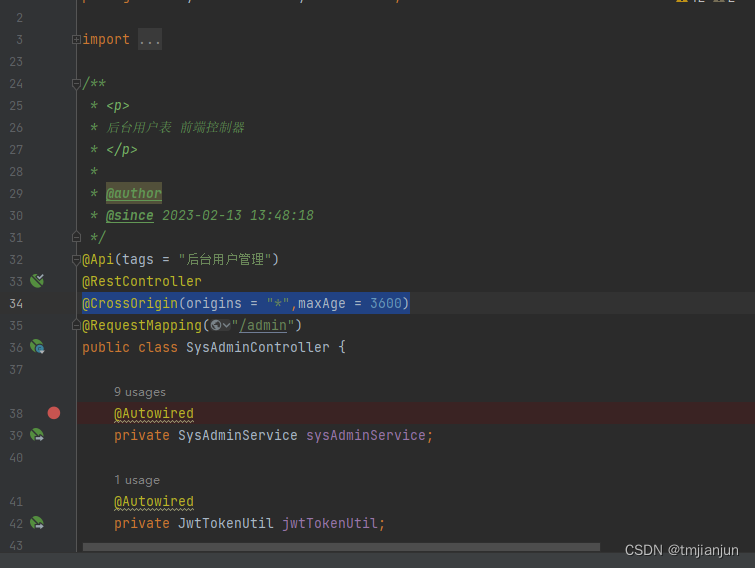This screenshot has width=755, height=568.
Task: Click the jwtTokenUtil field name
Action: tap(330, 524)
